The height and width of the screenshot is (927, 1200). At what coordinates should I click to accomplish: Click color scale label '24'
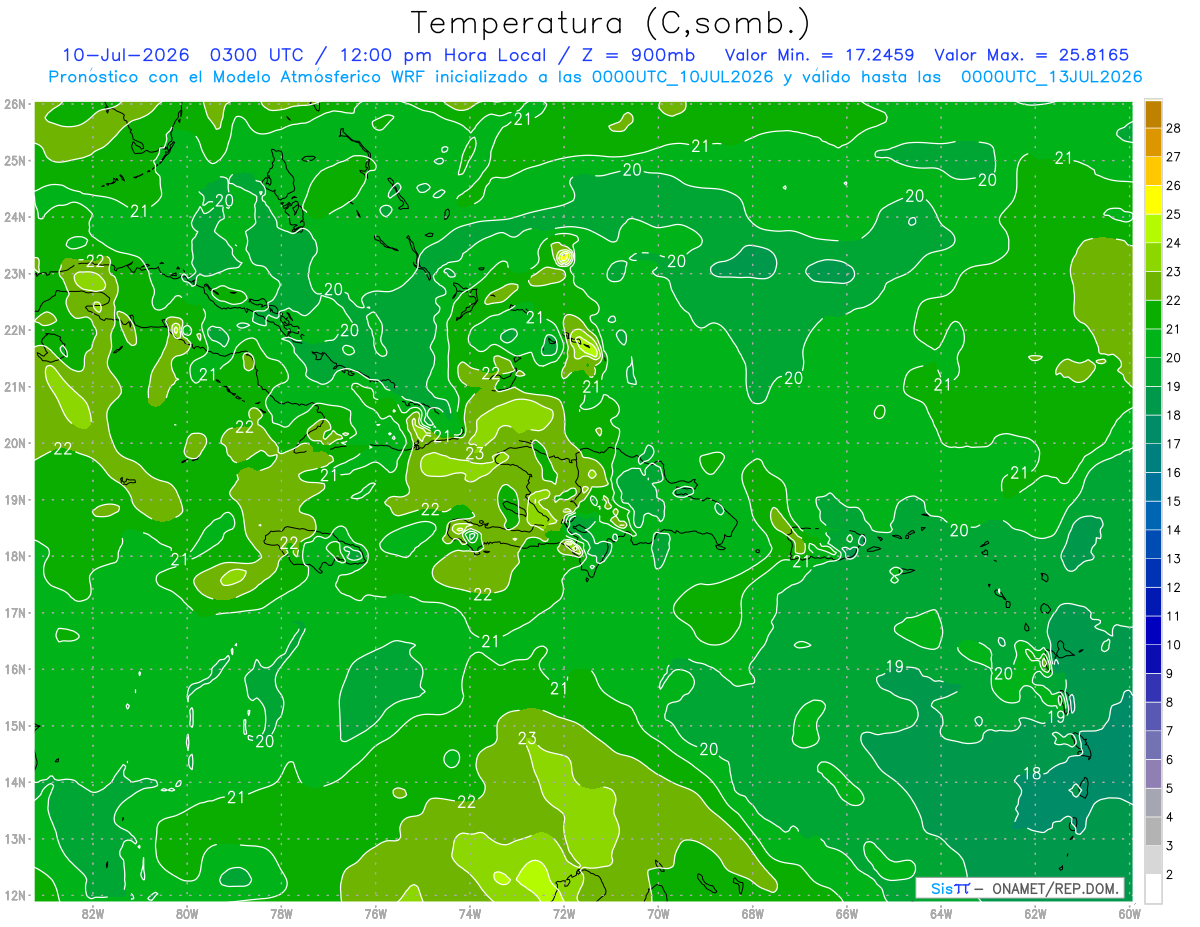(x=1174, y=243)
